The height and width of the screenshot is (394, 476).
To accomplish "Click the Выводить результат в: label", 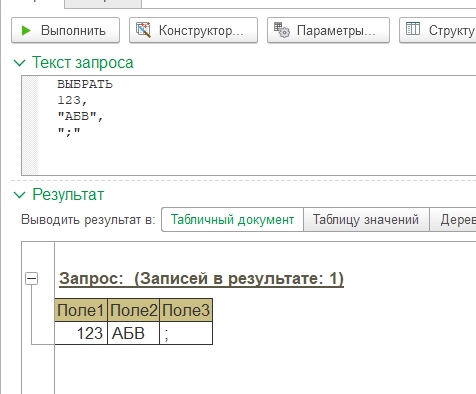I will click(88, 220).
